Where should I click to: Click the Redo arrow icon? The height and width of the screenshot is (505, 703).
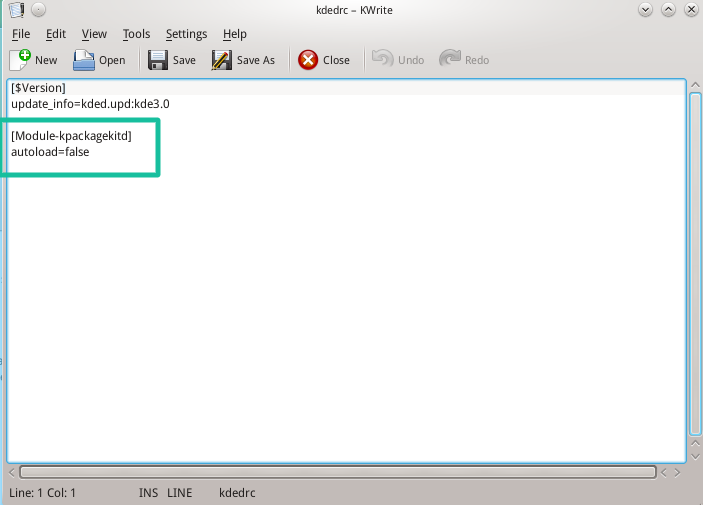tap(450, 59)
